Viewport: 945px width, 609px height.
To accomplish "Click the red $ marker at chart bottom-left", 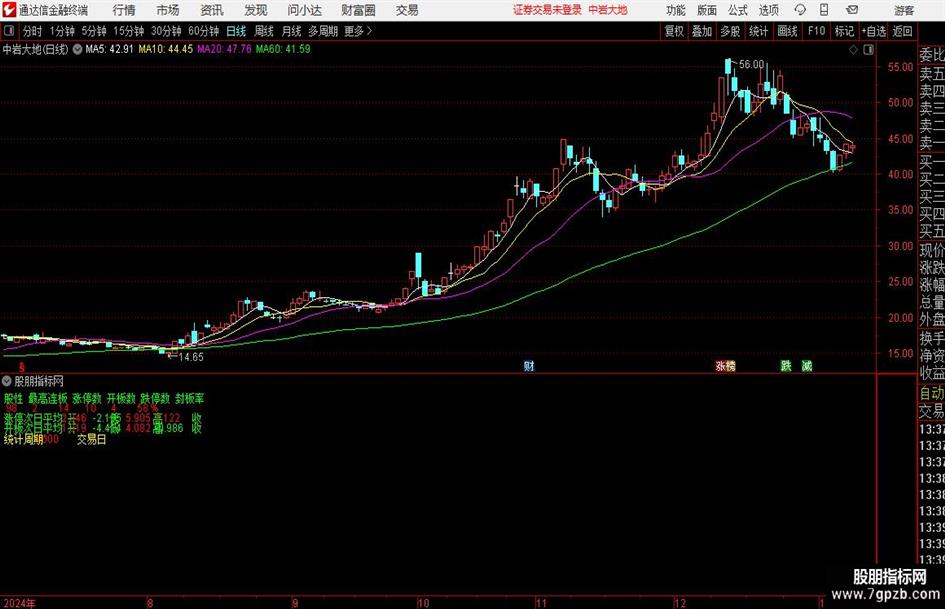I will click(x=22, y=366).
